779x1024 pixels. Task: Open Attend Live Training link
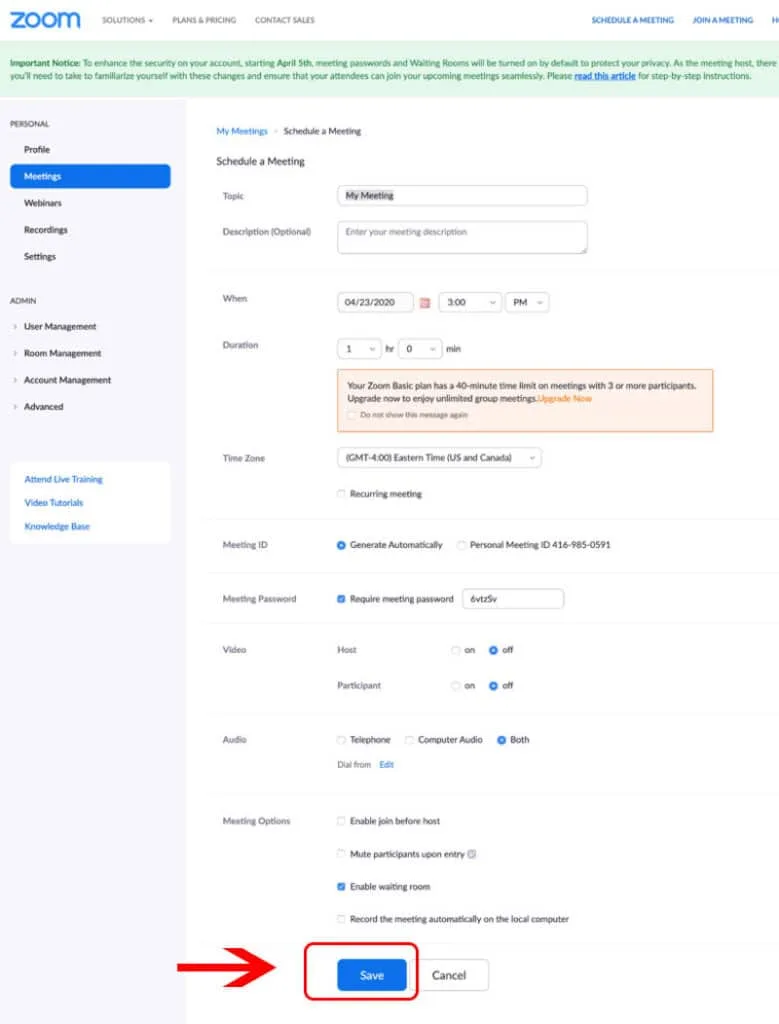click(63, 479)
